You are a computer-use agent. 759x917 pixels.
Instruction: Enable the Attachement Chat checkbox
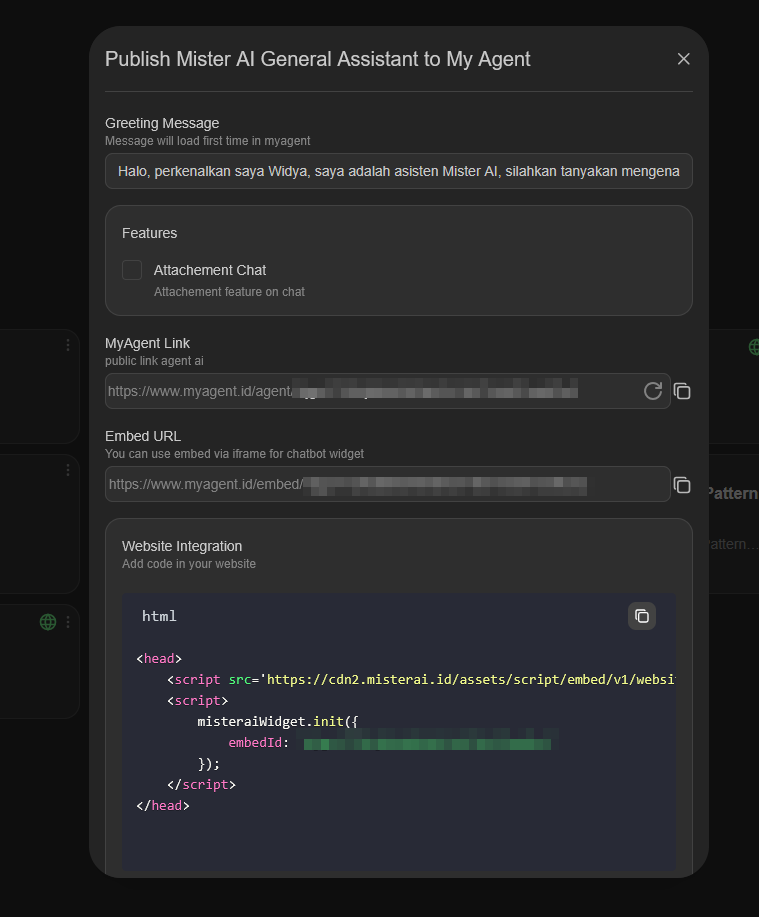(132, 269)
